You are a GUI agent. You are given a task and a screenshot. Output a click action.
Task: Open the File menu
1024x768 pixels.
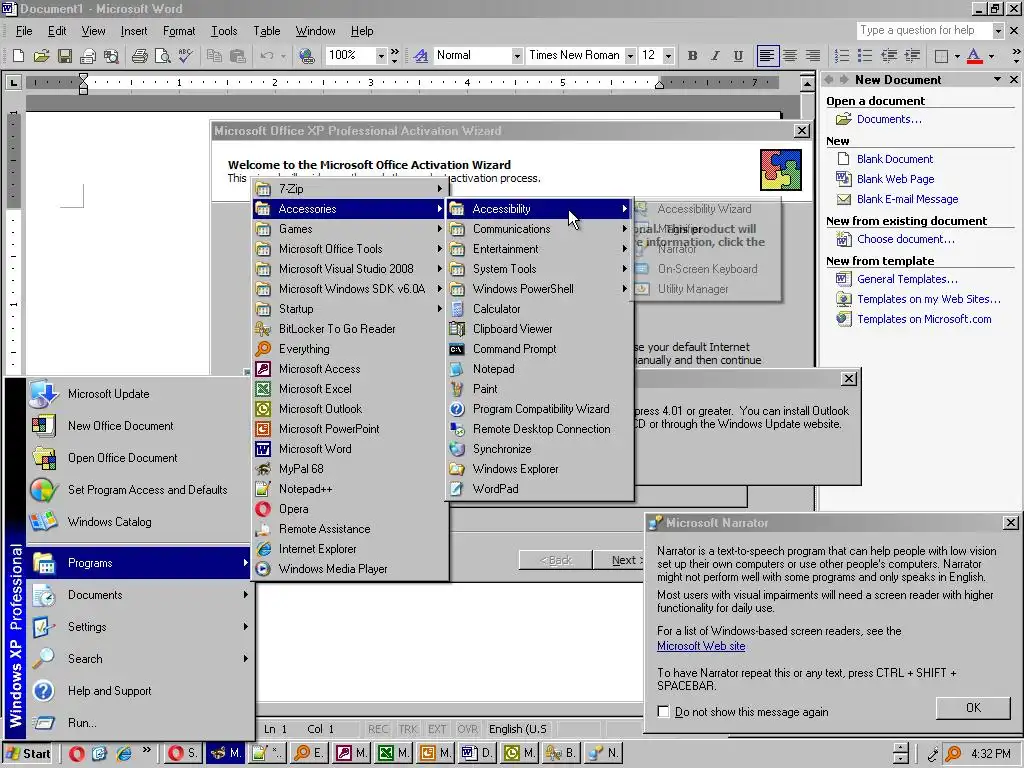(24, 31)
